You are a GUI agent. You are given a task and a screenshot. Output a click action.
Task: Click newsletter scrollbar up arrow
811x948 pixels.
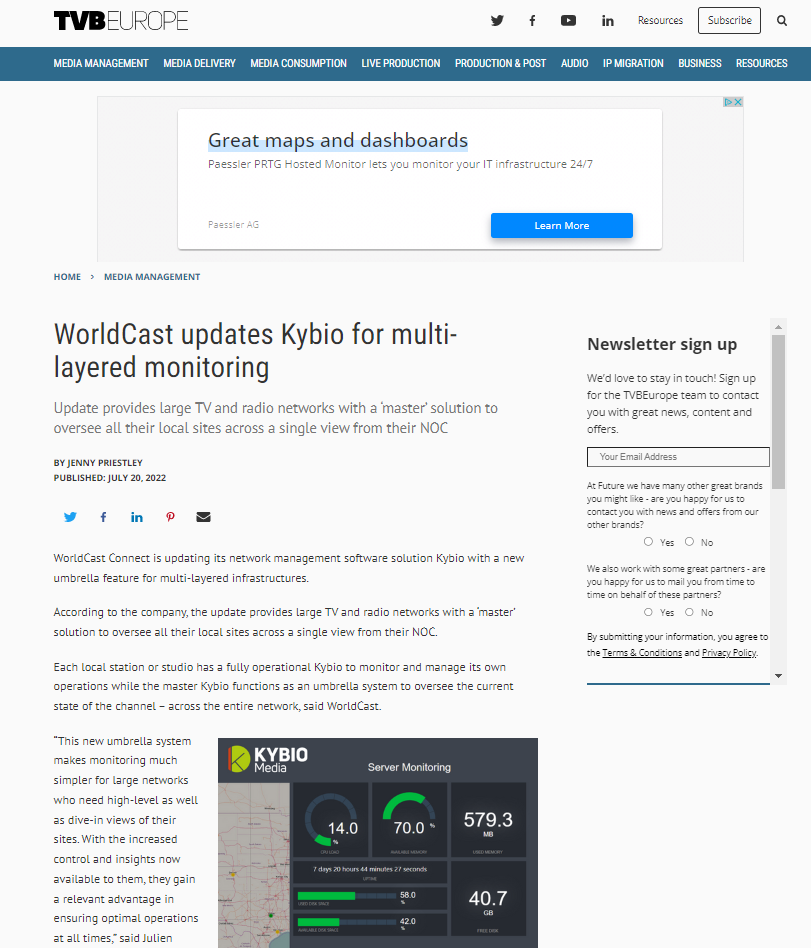(x=779, y=326)
